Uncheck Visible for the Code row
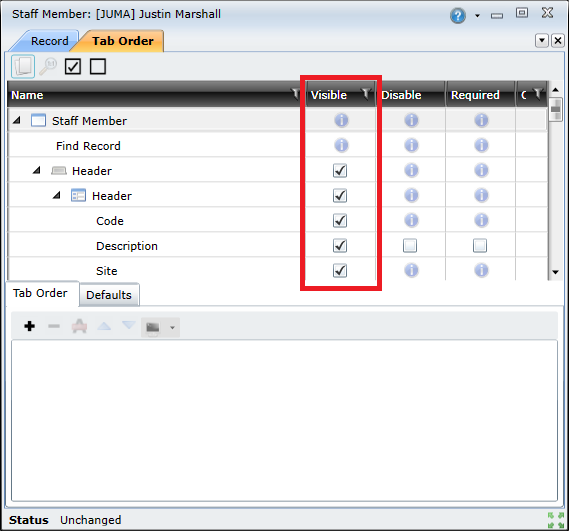 pos(340,221)
